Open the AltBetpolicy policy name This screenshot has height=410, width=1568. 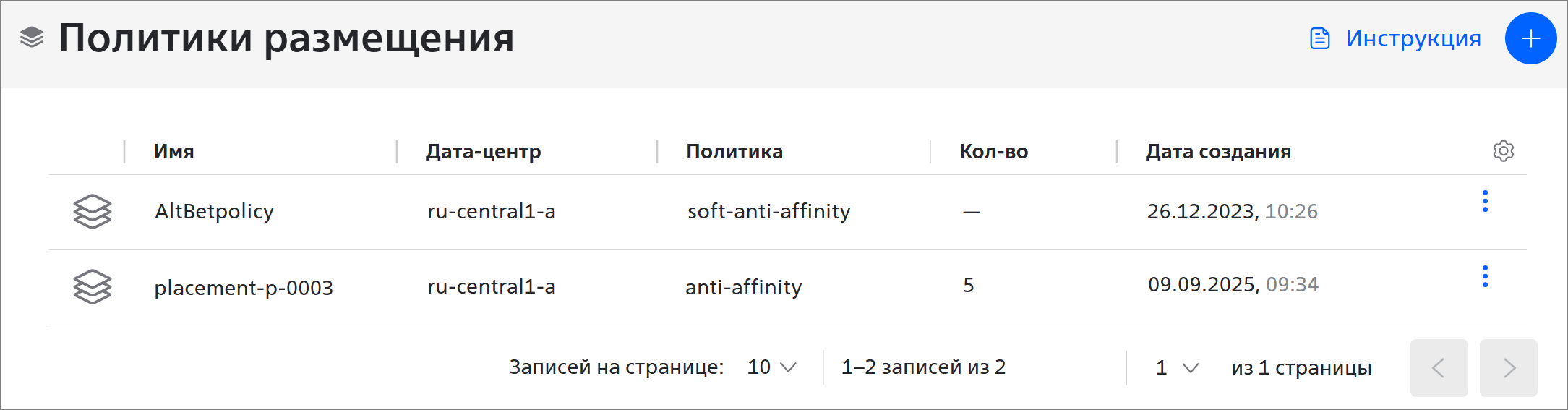tap(214, 212)
